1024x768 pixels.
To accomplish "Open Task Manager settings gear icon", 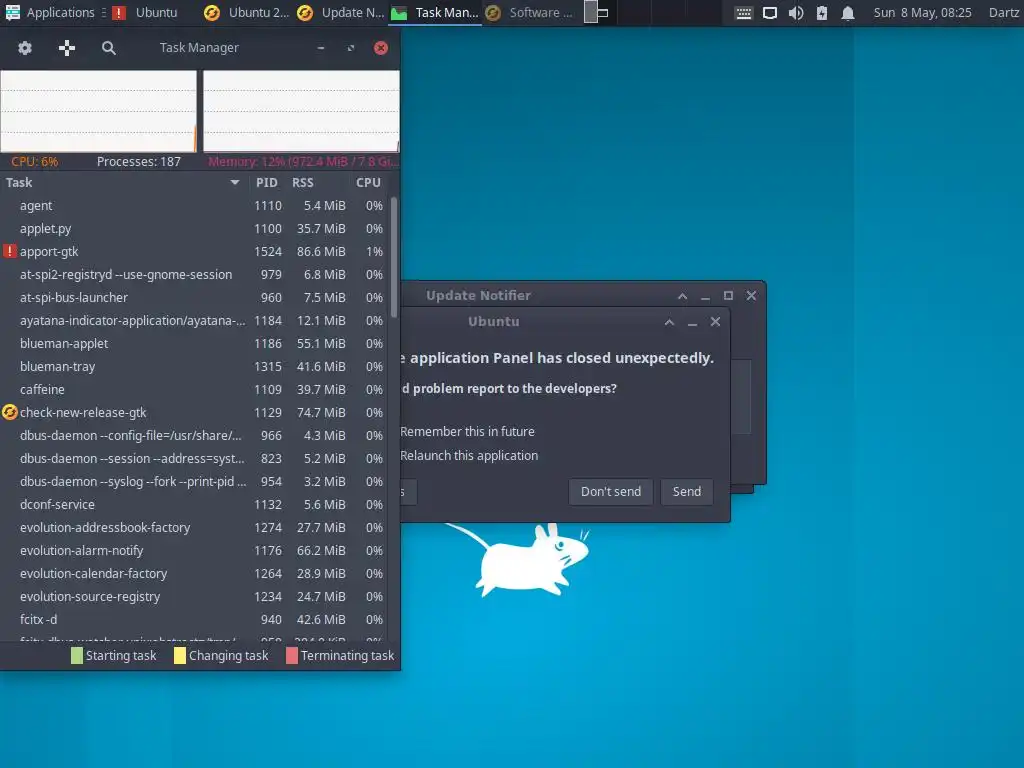I will (25, 48).
